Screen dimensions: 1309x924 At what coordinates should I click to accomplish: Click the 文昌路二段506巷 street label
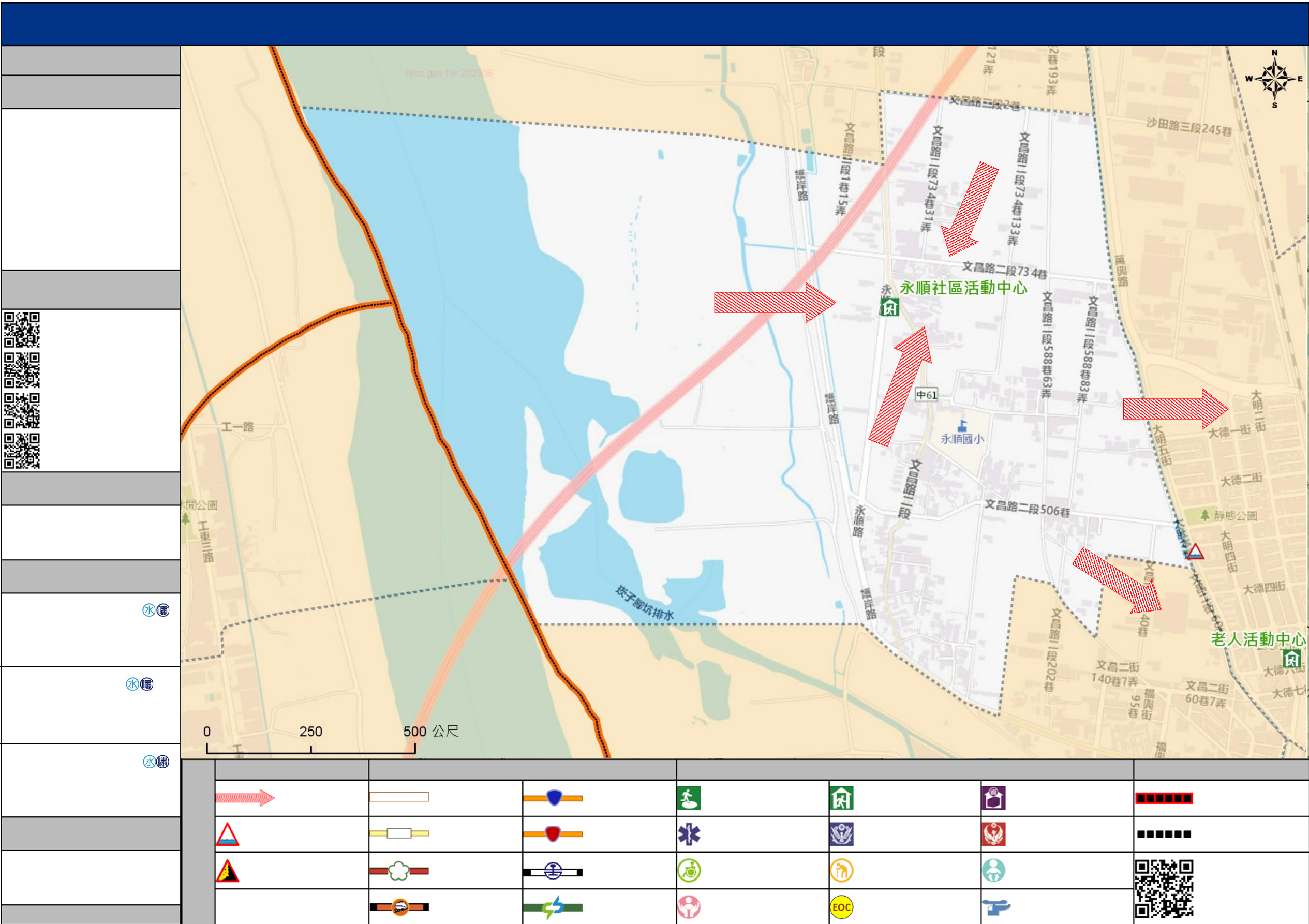(1028, 508)
